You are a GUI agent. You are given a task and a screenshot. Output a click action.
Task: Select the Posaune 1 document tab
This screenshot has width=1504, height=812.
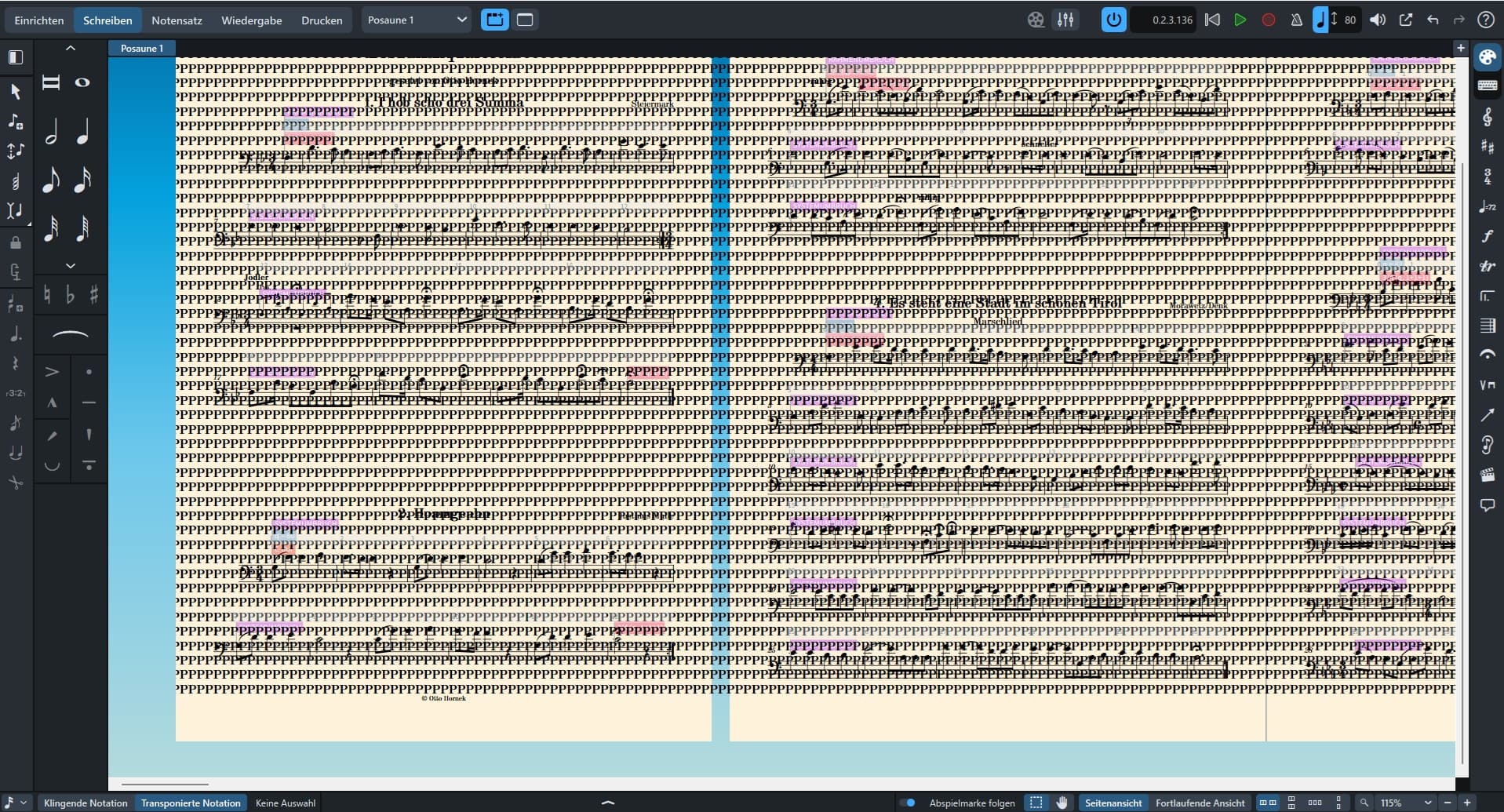tap(142, 49)
